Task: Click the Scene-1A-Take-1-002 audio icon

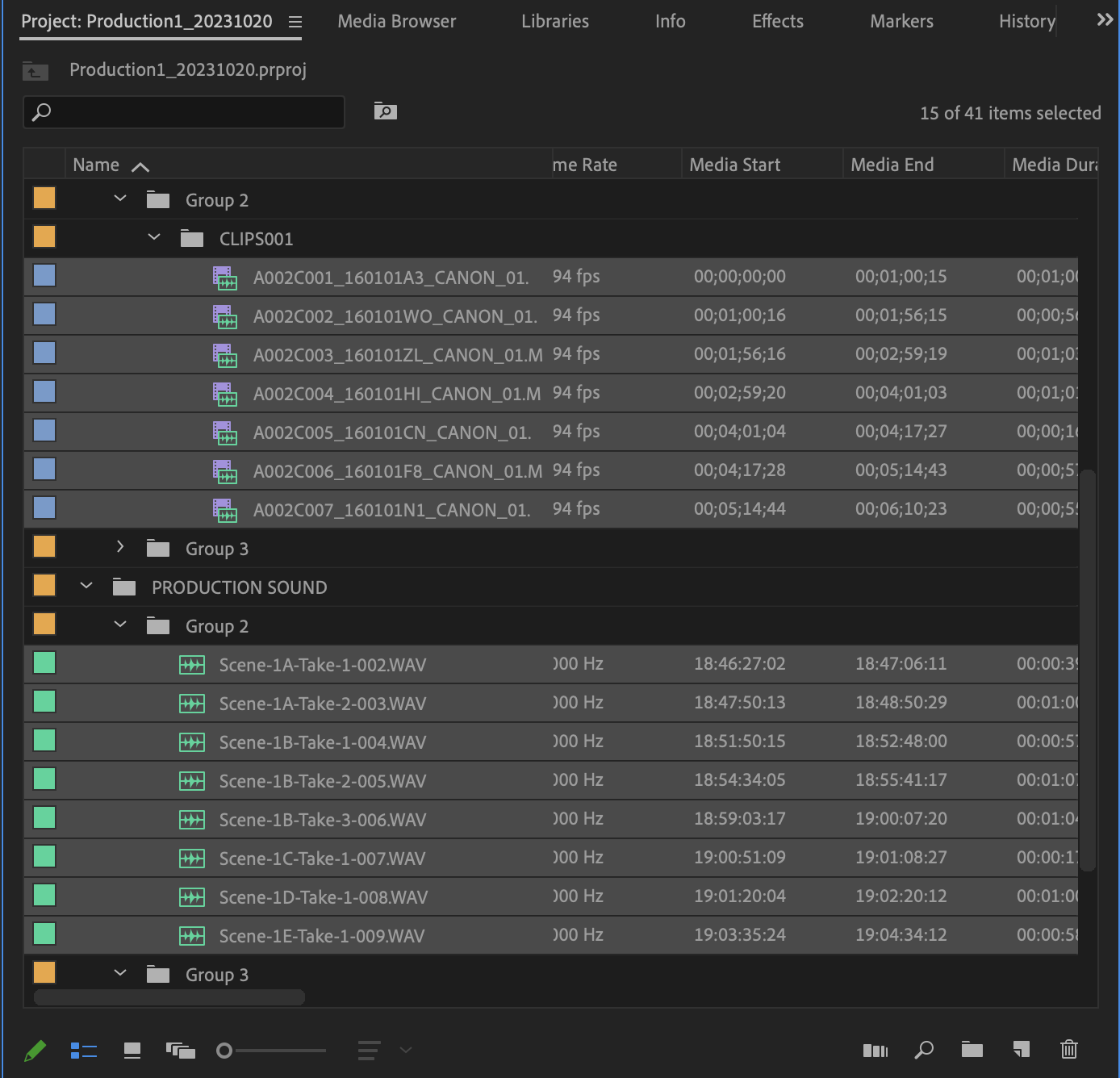Action: click(192, 665)
